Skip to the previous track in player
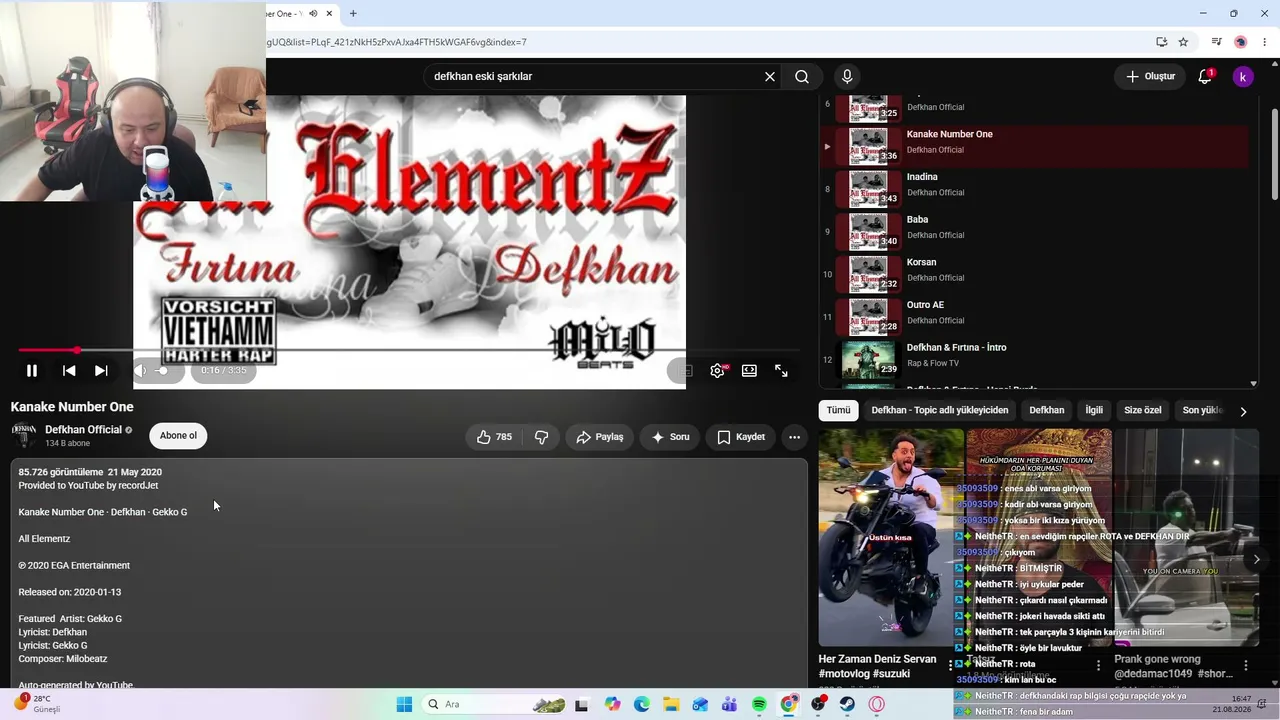 click(x=69, y=371)
